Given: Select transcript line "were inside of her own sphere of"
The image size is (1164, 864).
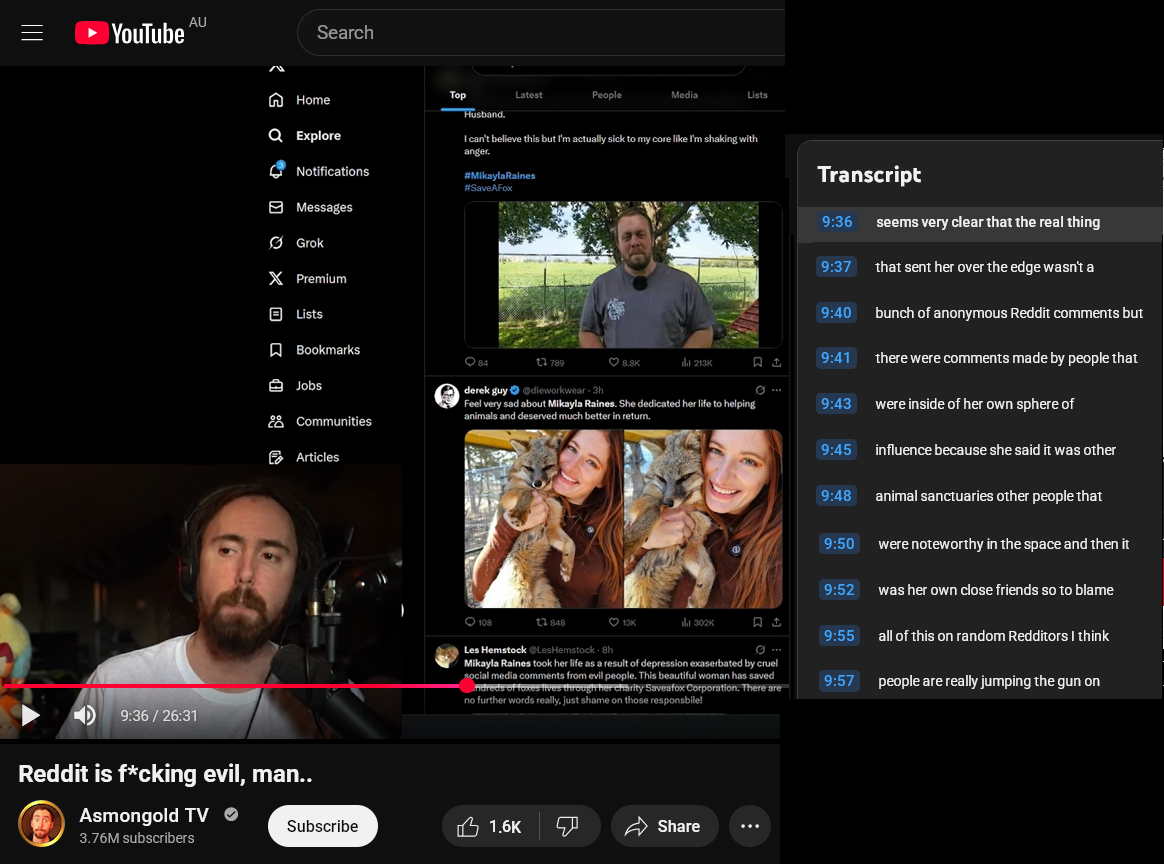Looking at the screenshot, I should [975, 404].
